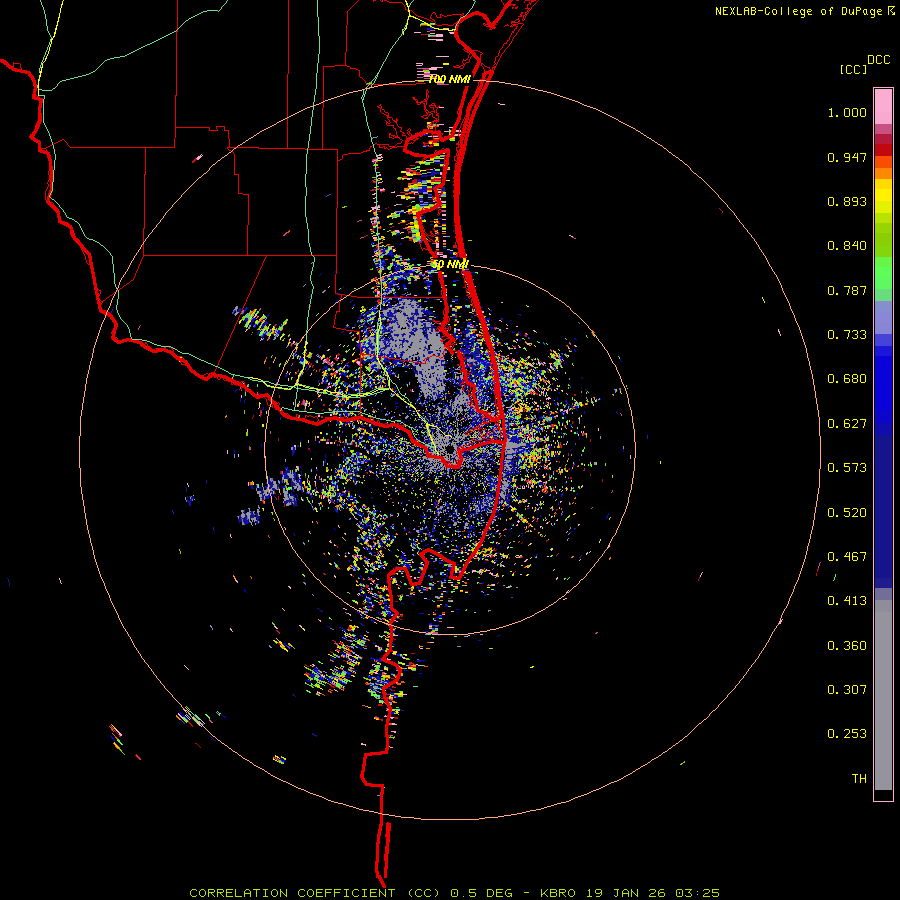The height and width of the screenshot is (900, 900).
Task: Pick the red segment of the colorbar
Action: [x=883, y=150]
